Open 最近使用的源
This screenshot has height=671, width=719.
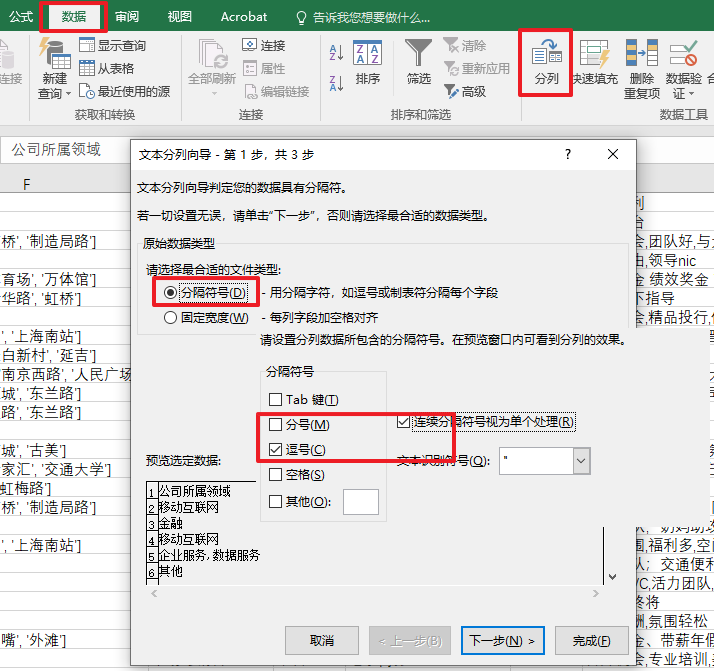point(124,91)
